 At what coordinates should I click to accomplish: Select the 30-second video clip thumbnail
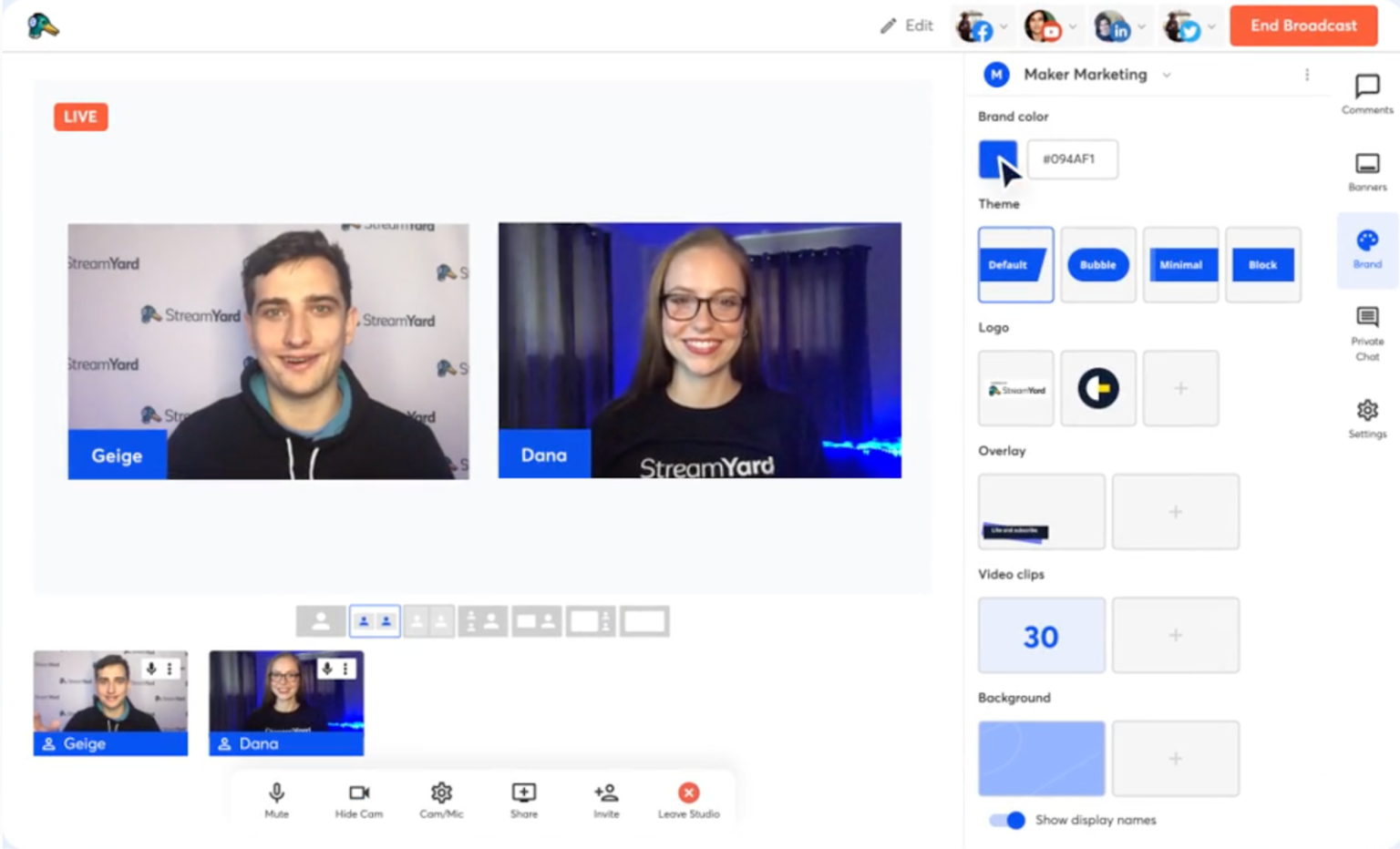point(1041,635)
